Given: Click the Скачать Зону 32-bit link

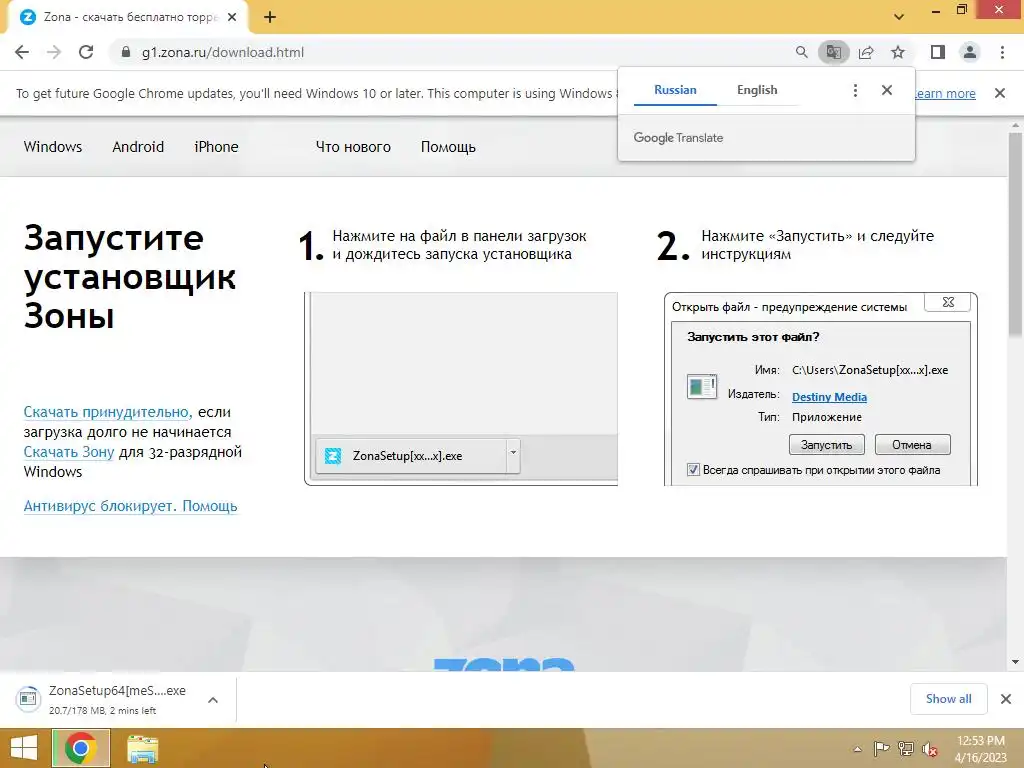Looking at the screenshot, I should tap(69, 452).
